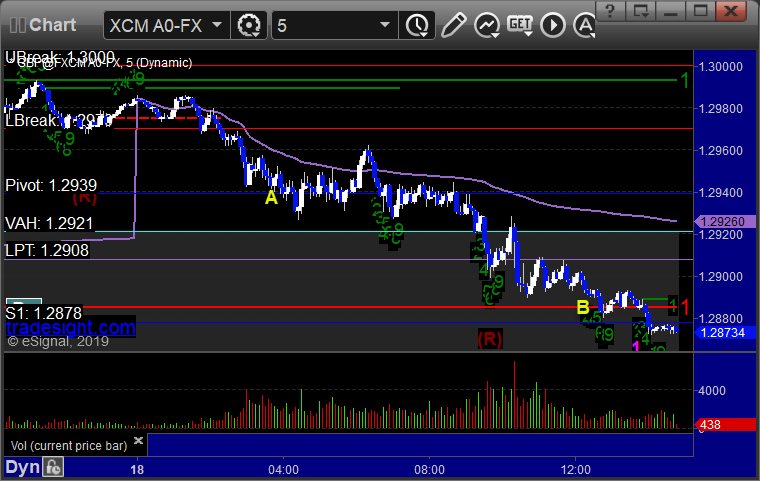This screenshot has height=481, width=760.
Task: Click the Chart title grip handle
Action: 17,25
